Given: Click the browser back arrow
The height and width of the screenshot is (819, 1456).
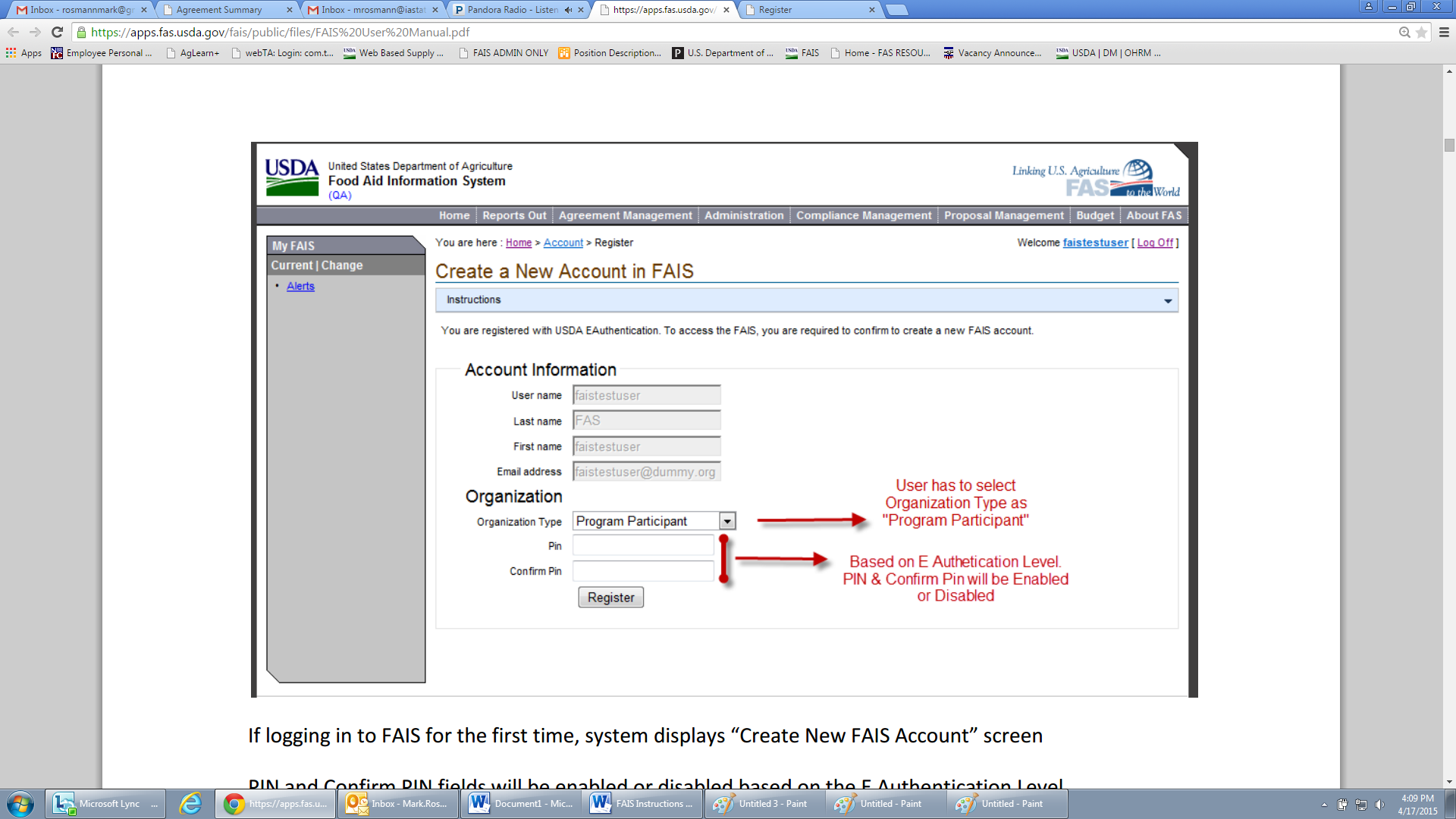Looking at the screenshot, I should [13, 32].
